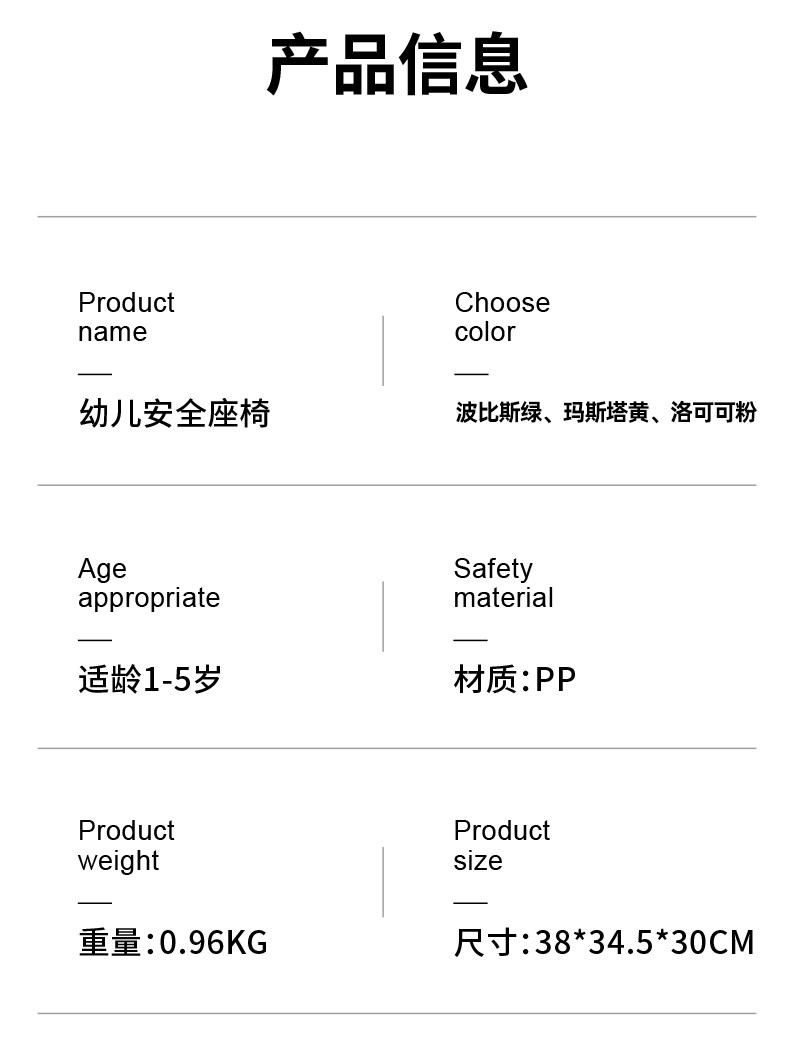Click the vertical divider beside Product name
Image resolution: width=790 pixels, height=1042 pixels.
[383, 351]
